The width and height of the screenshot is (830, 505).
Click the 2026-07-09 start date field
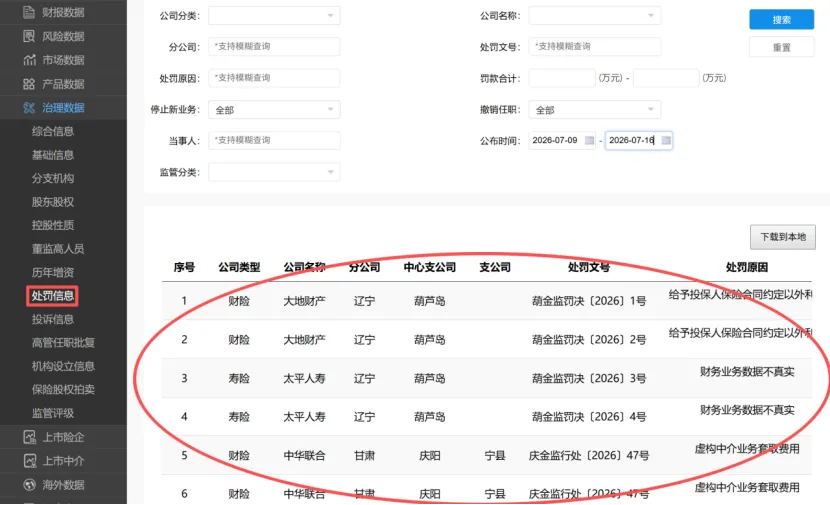point(562,140)
